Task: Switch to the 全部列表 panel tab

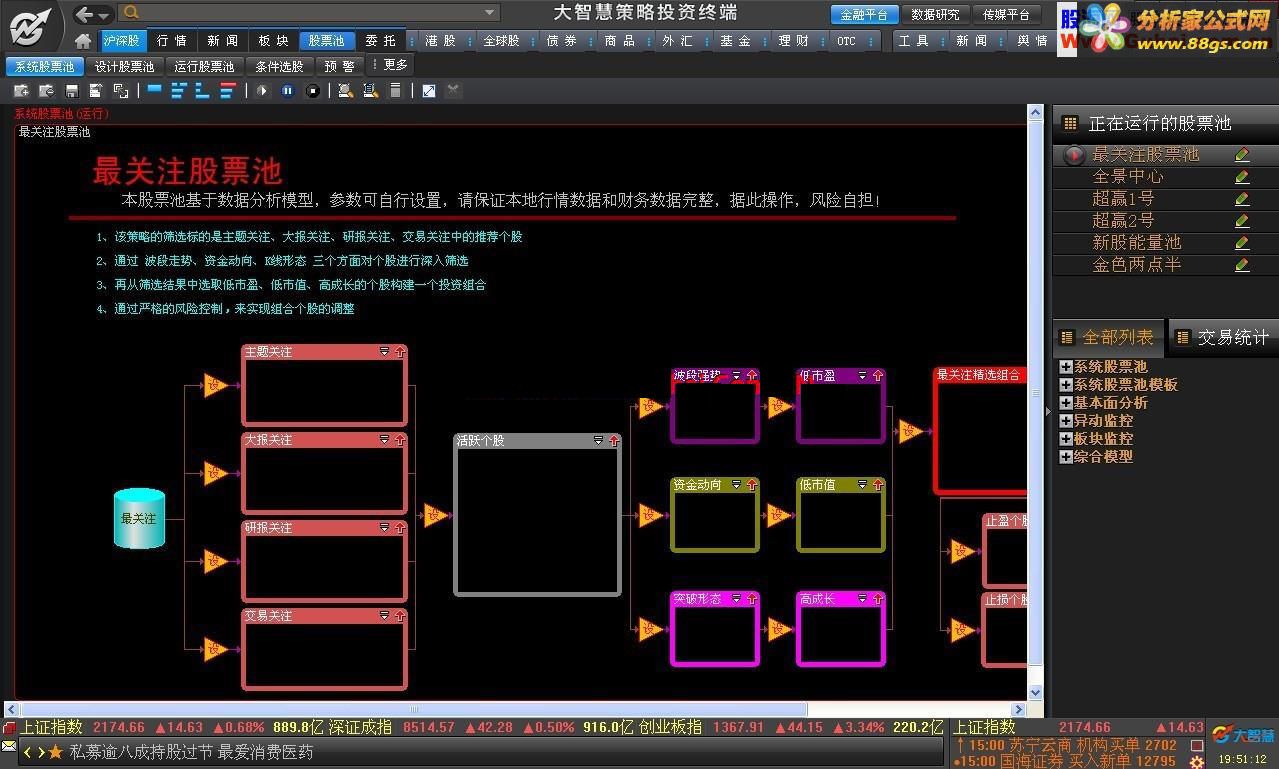Action: click(1109, 338)
